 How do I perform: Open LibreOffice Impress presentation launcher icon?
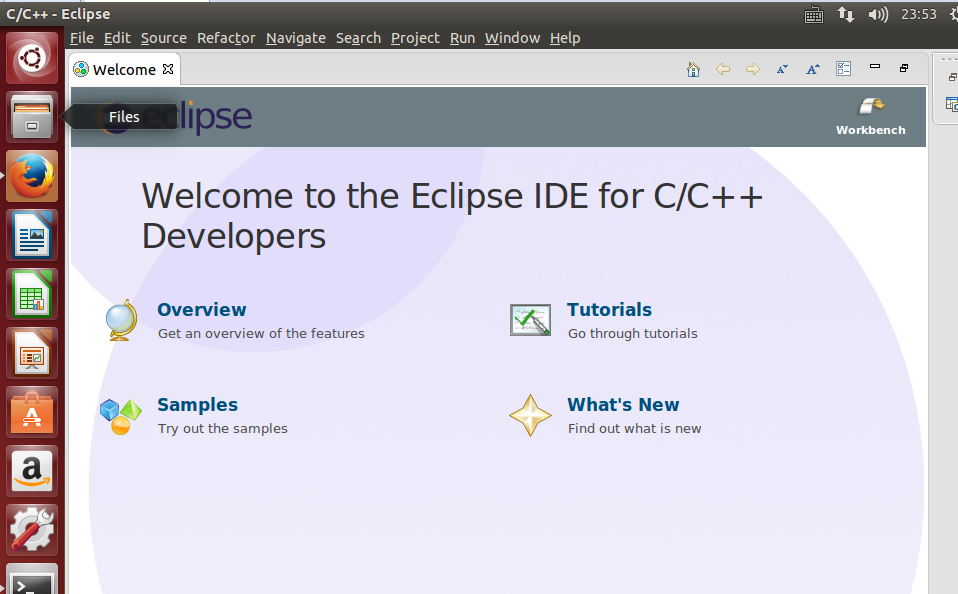[32, 353]
